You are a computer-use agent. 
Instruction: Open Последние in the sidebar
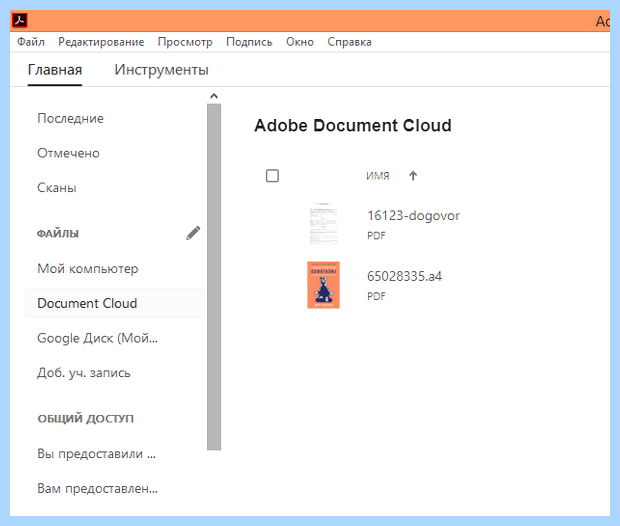click(x=70, y=118)
